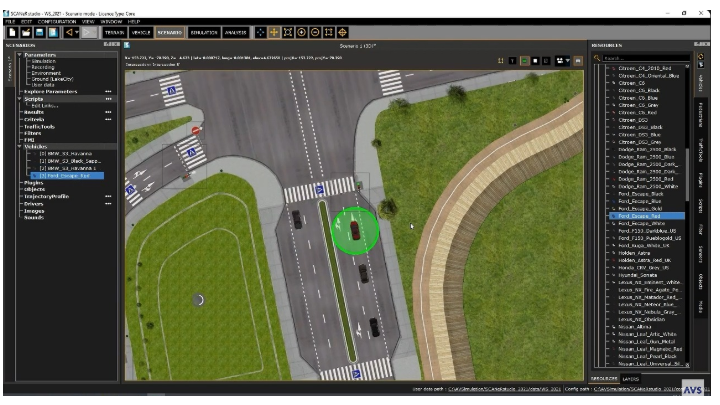The image size is (720, 405).
Task: Click the New file icon in toolbar
Action: click(11, 32)
